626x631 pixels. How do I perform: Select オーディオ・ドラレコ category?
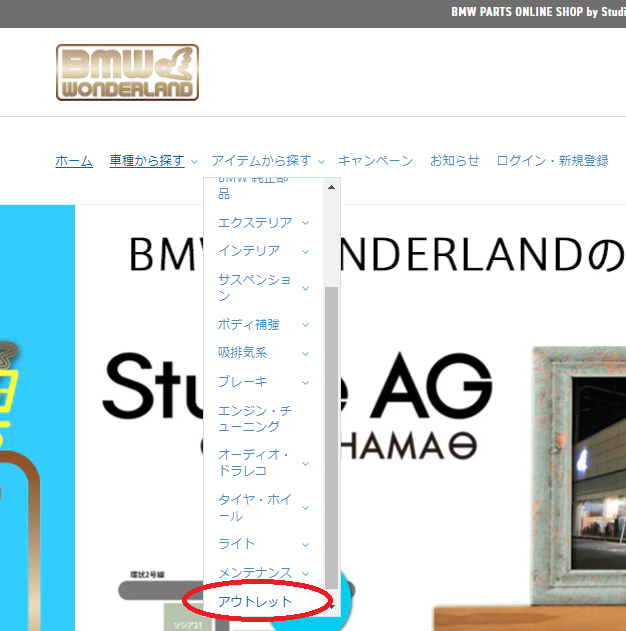[x=253, y=463]
